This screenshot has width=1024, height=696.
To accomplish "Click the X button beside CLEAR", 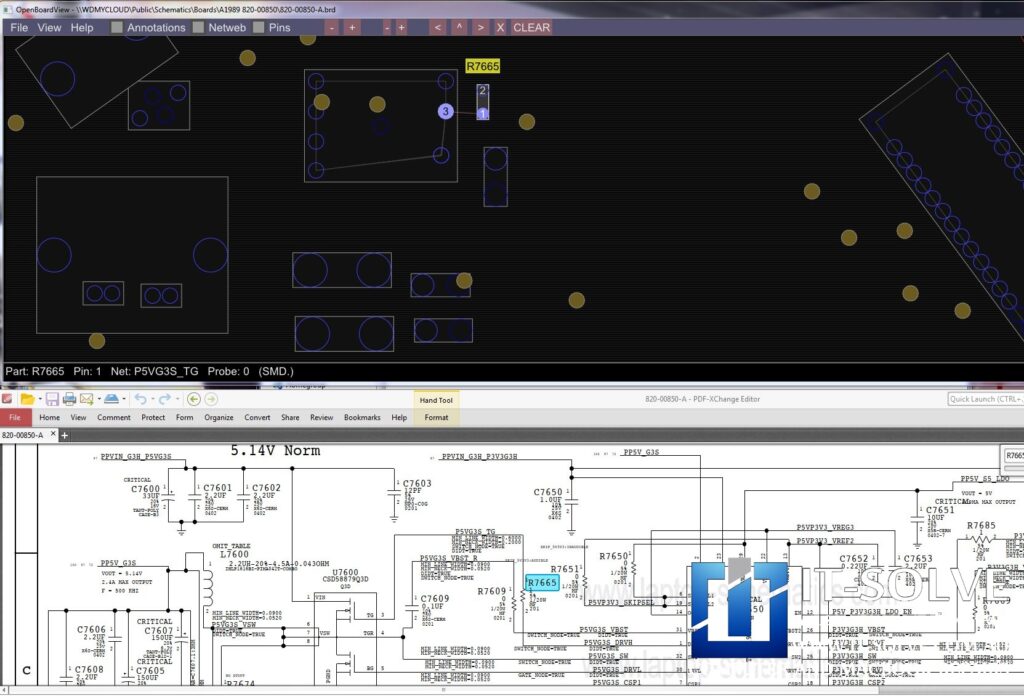I will pos(500,27).
